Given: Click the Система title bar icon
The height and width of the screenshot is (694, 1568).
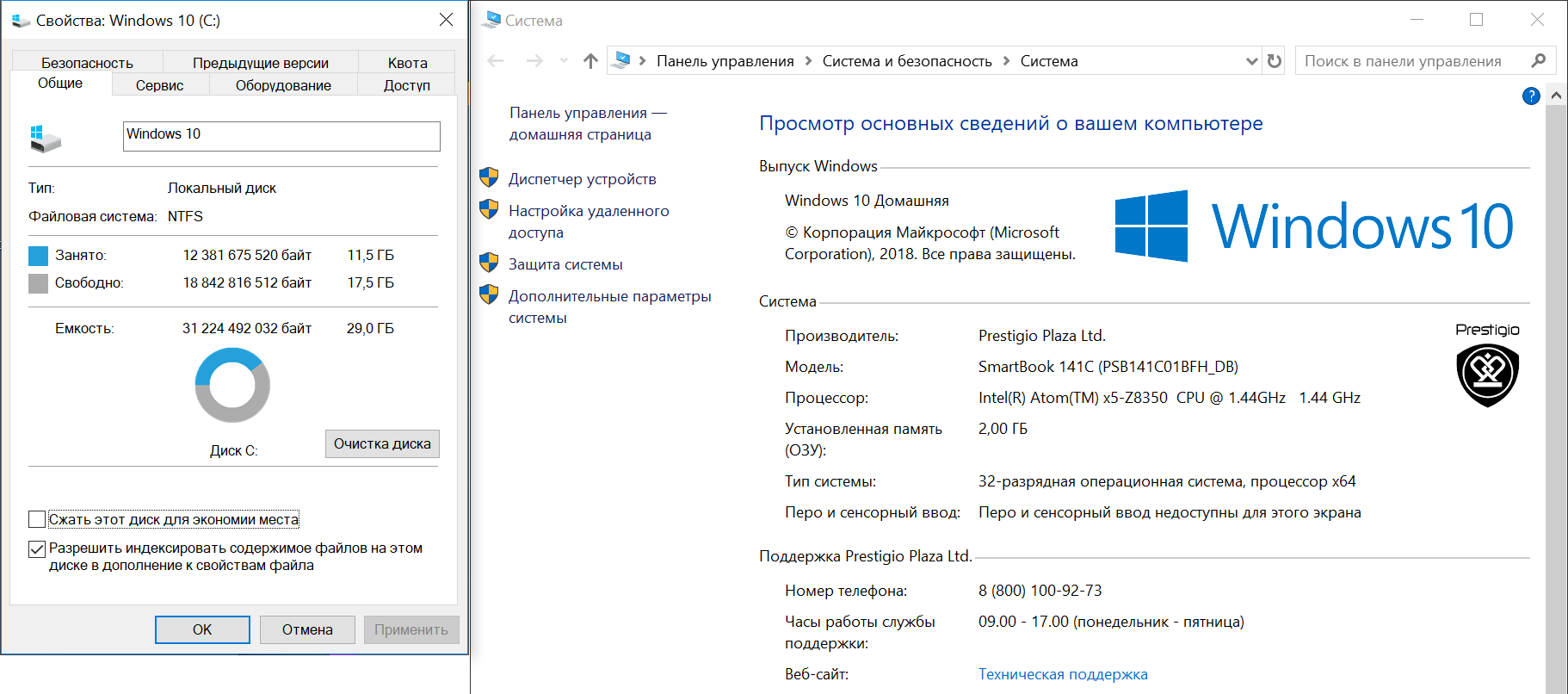Looking at the screenshot, I should coord(492,20).
